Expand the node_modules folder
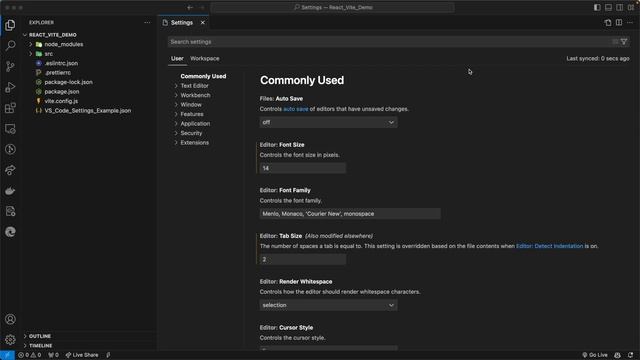The width and height of the screenshot is (640, 360). click(x=31, y=44)
